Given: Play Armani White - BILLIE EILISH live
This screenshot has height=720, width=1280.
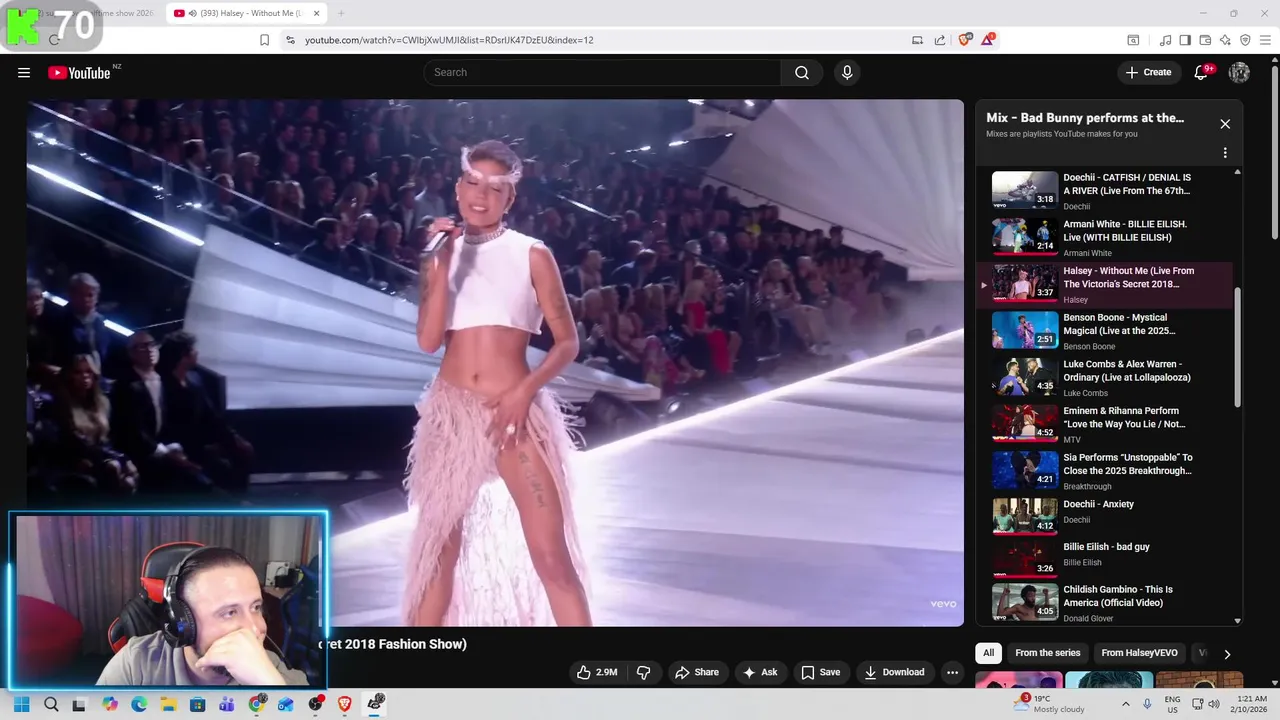Looking at the screenshot, I should click(1105, 237).
